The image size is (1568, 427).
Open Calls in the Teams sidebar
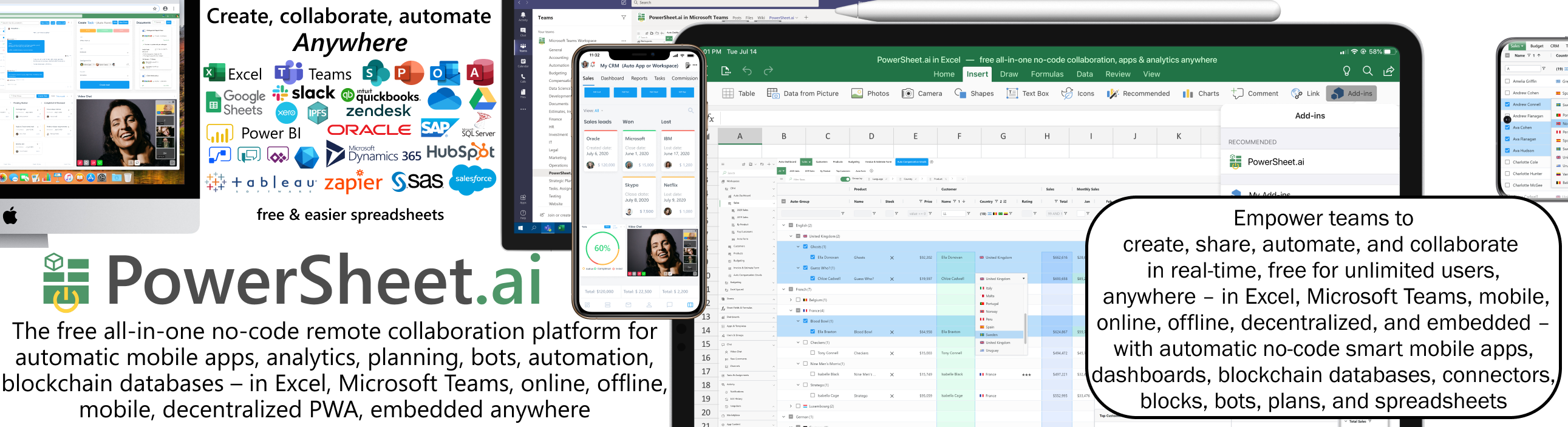523,77
